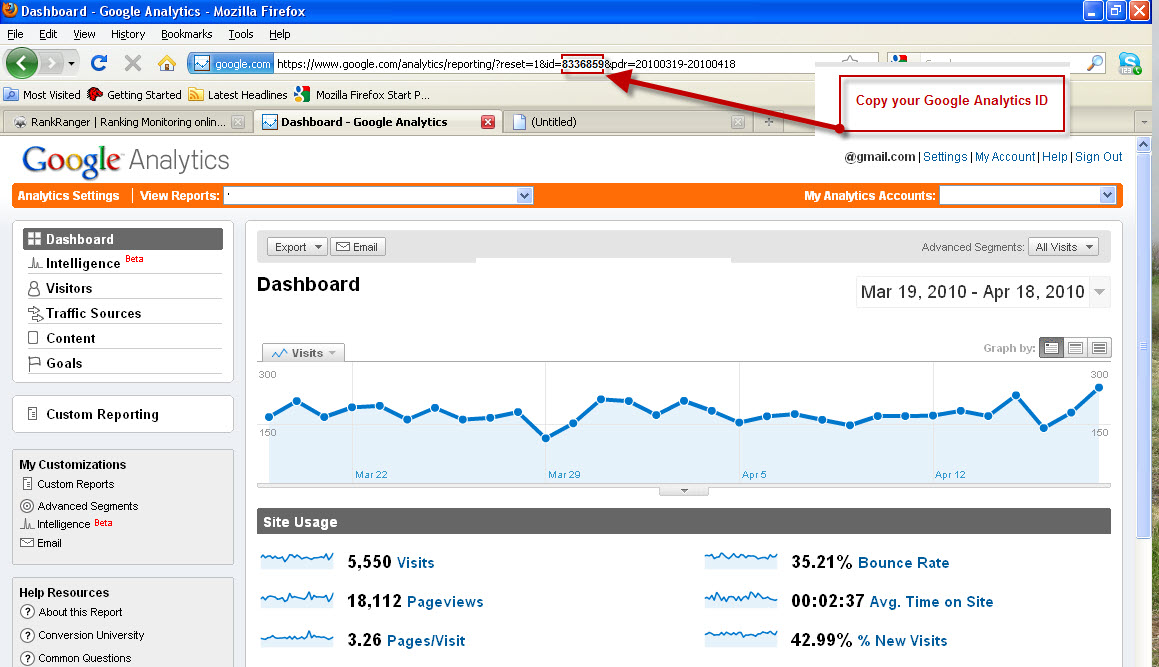This screenshot has width=1159, height=667.
Task: Click the Google Analytics logo
Action: [126, 160]
